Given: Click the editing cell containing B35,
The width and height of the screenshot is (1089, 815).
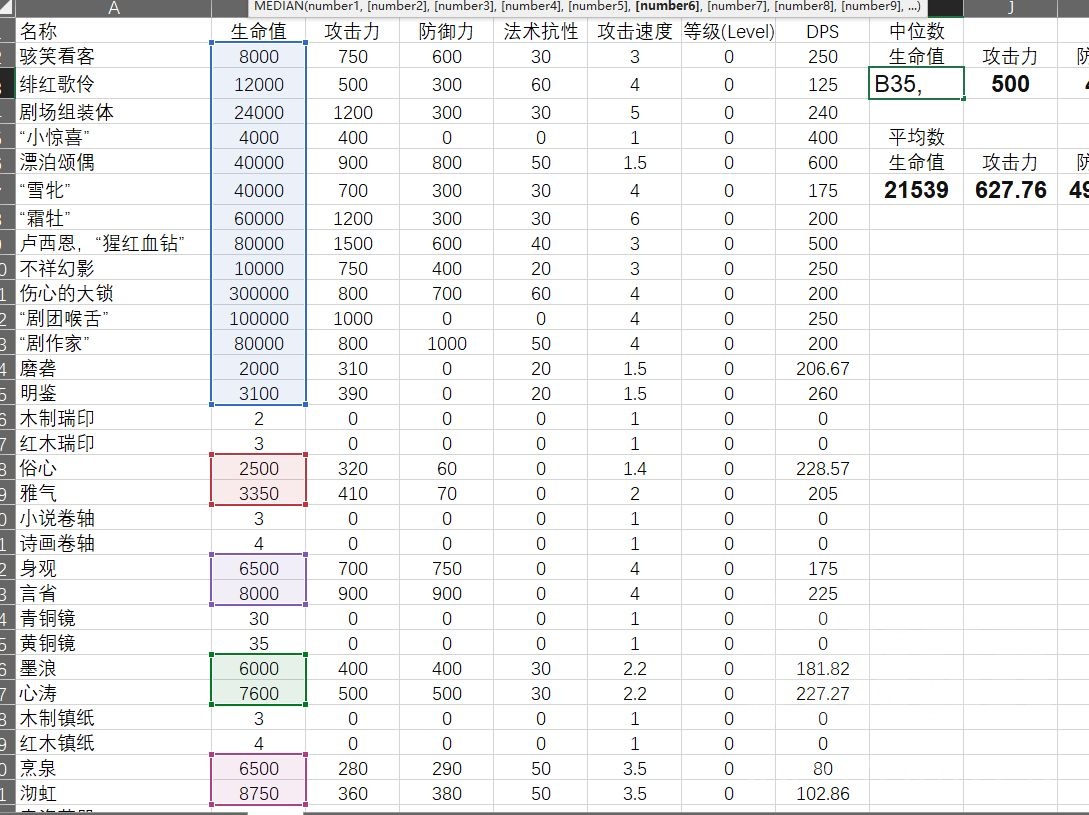Looking at the screenshot, I should [916, 83].
